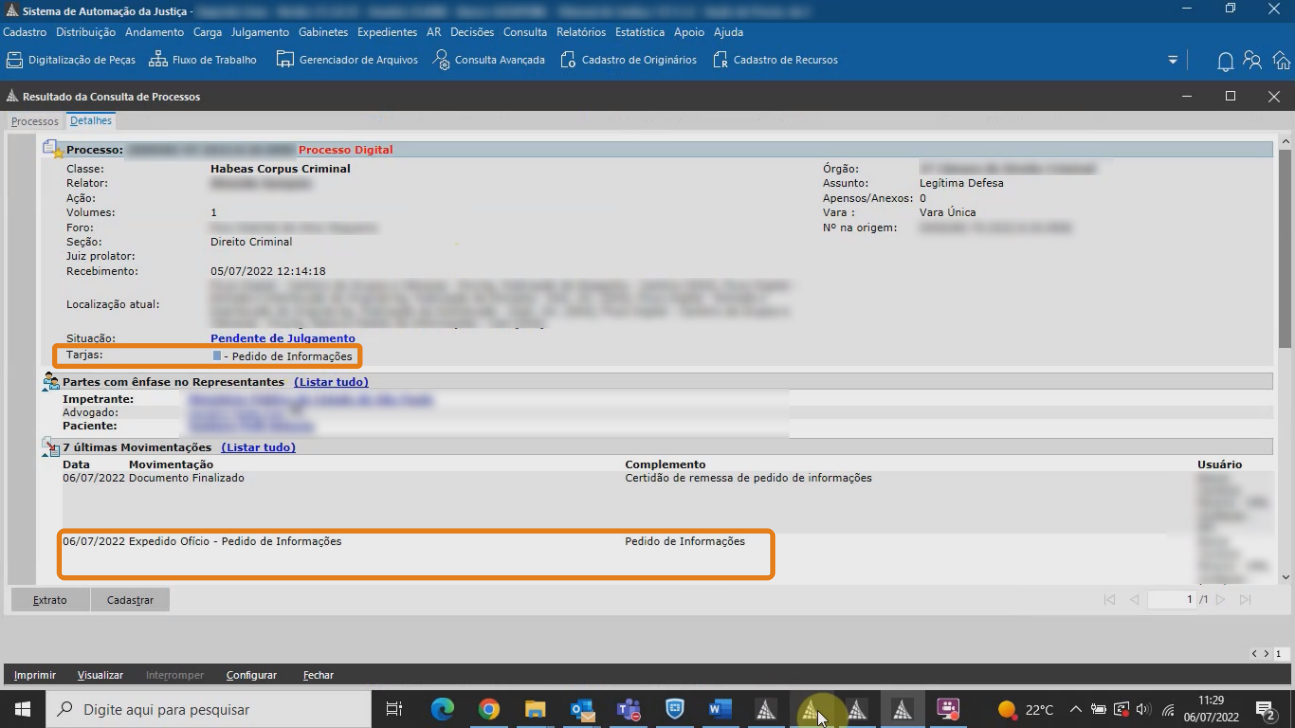
Task: Show hidden system tray icons
Action: (x=1076, y=710)
